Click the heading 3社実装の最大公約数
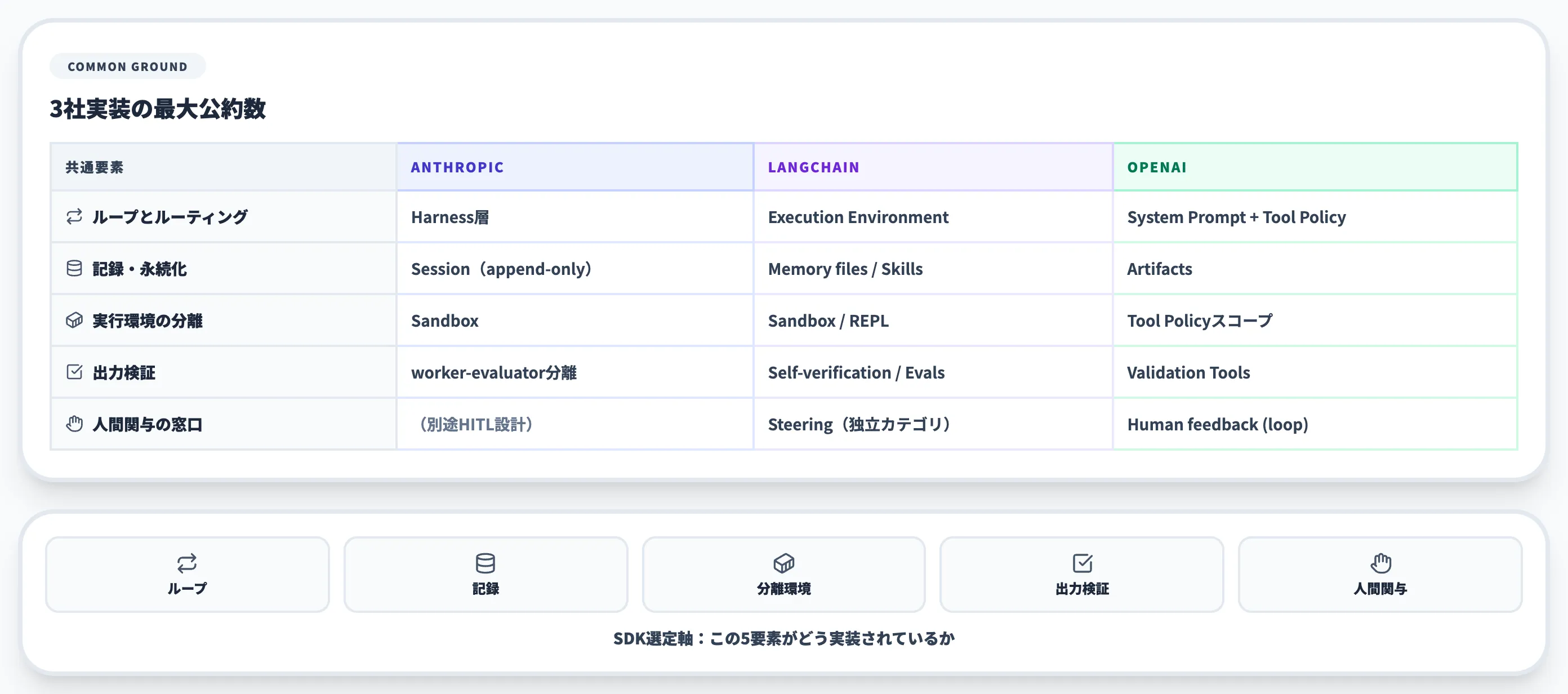Image resolution: width=1568 pixels, height=694 pixels. tap(158, 109)
